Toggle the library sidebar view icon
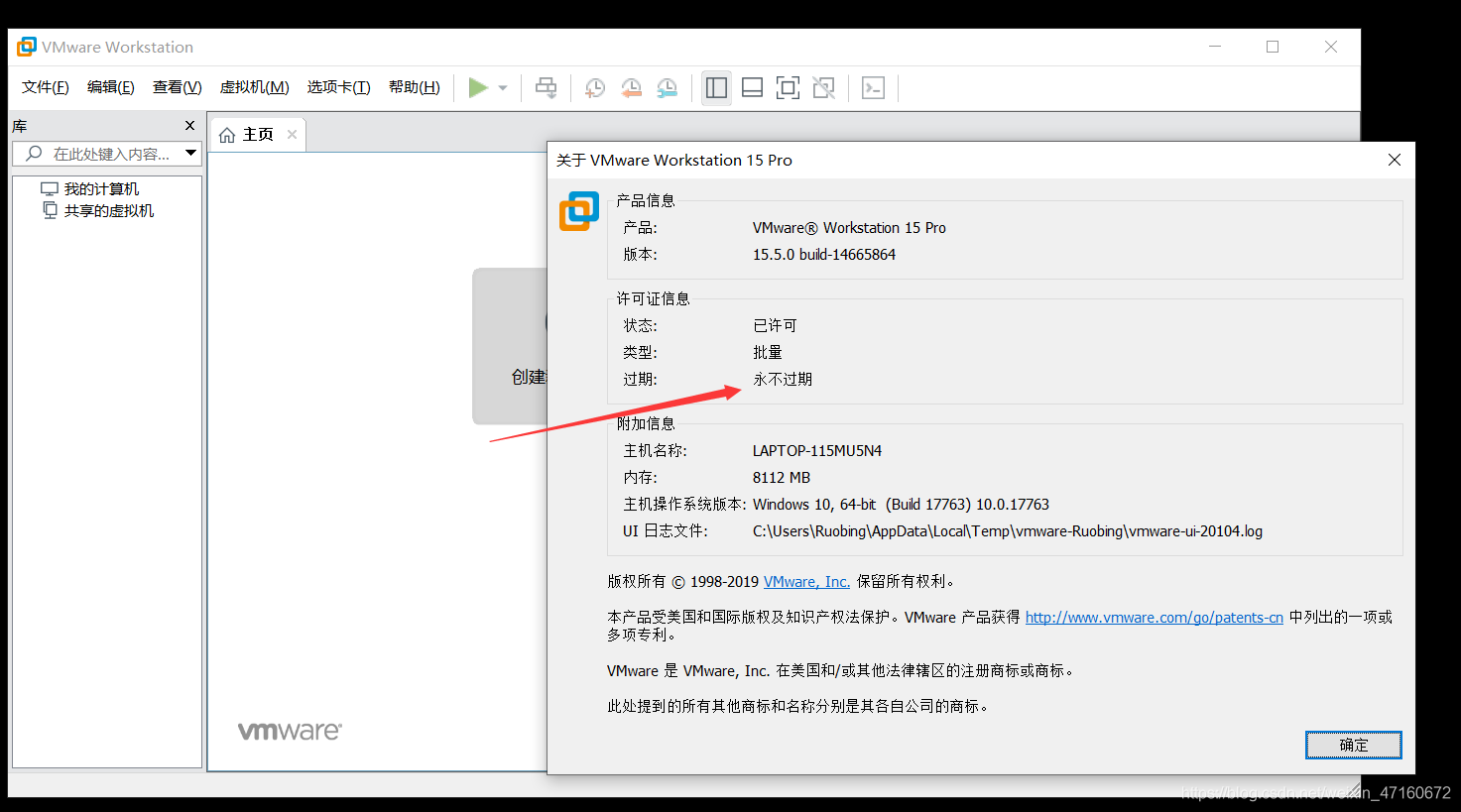This screenshot has height=812, width=1461. click(x=716, y=87)
